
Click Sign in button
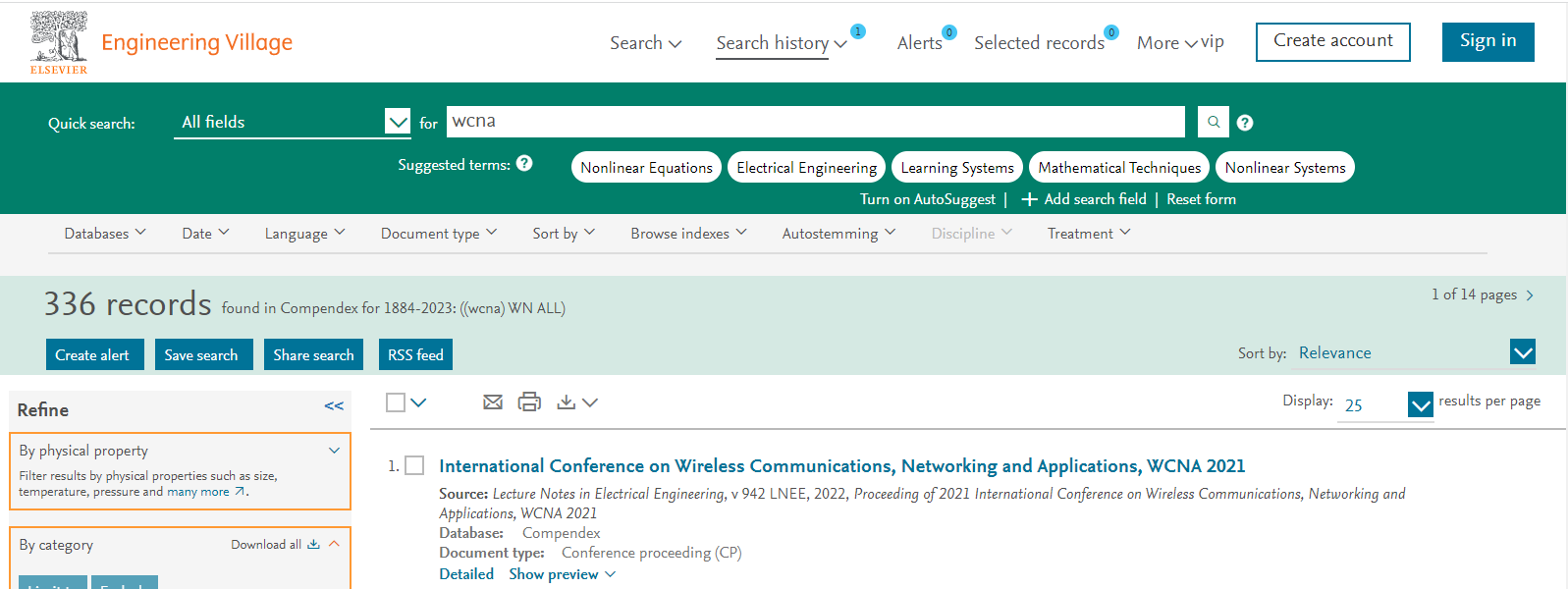tap(1487, 41)
